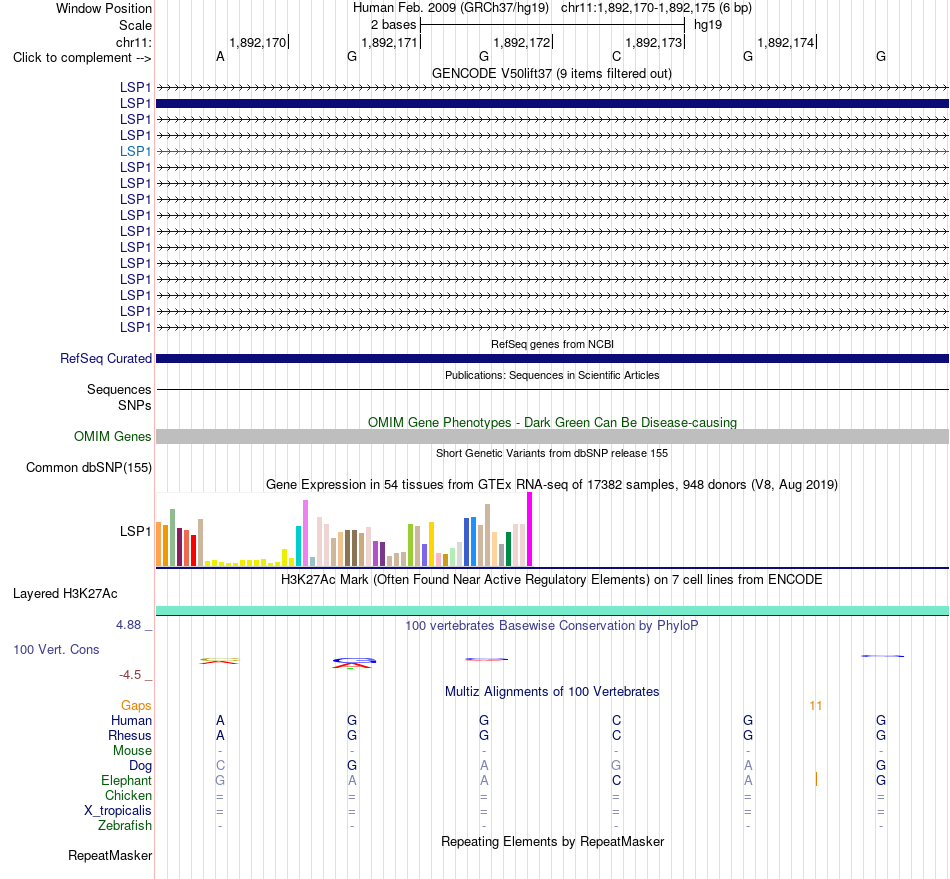Click the Layered H3K27Ac track label
This screenshot has height=879, width=950.
pos(65,594)
